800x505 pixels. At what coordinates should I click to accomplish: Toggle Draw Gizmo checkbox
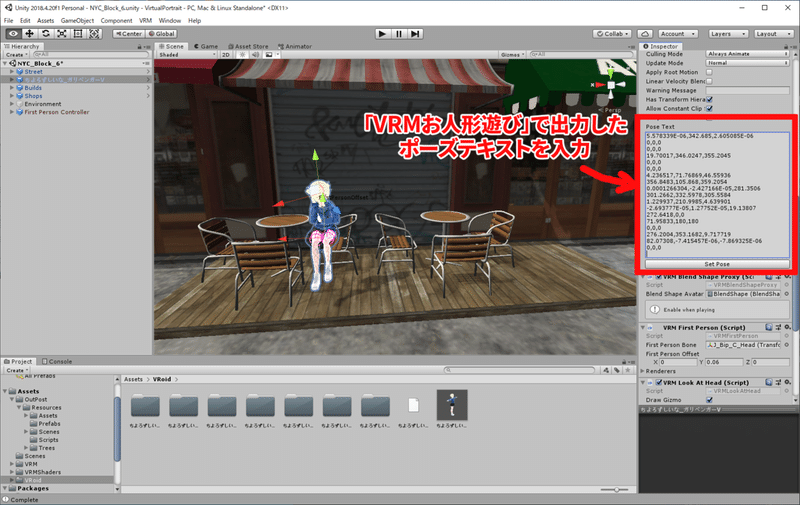709,400
